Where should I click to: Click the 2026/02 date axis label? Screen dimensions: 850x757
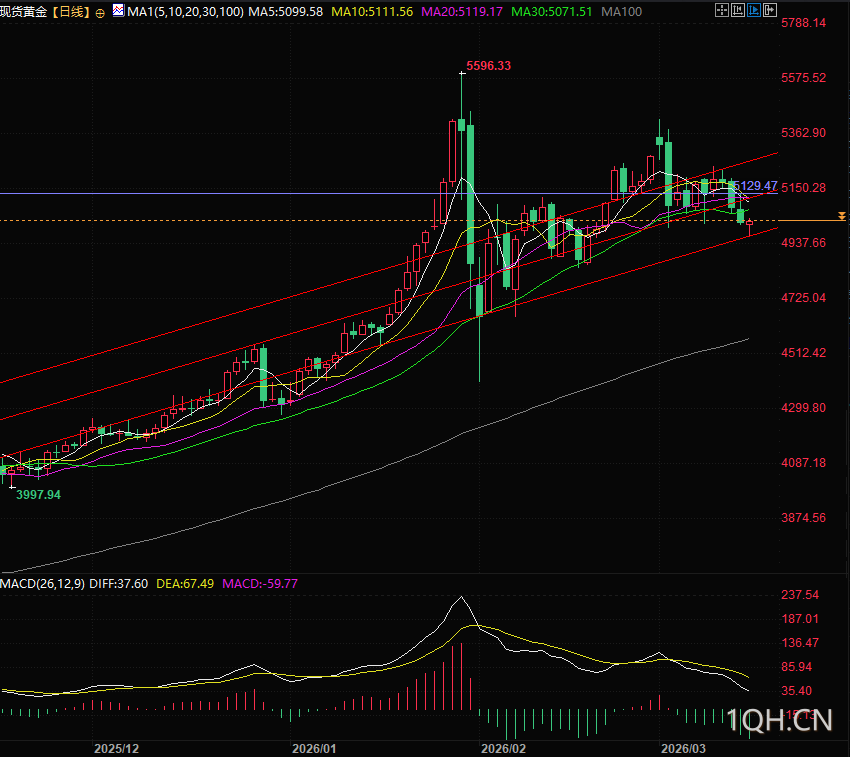pos(504,749)
